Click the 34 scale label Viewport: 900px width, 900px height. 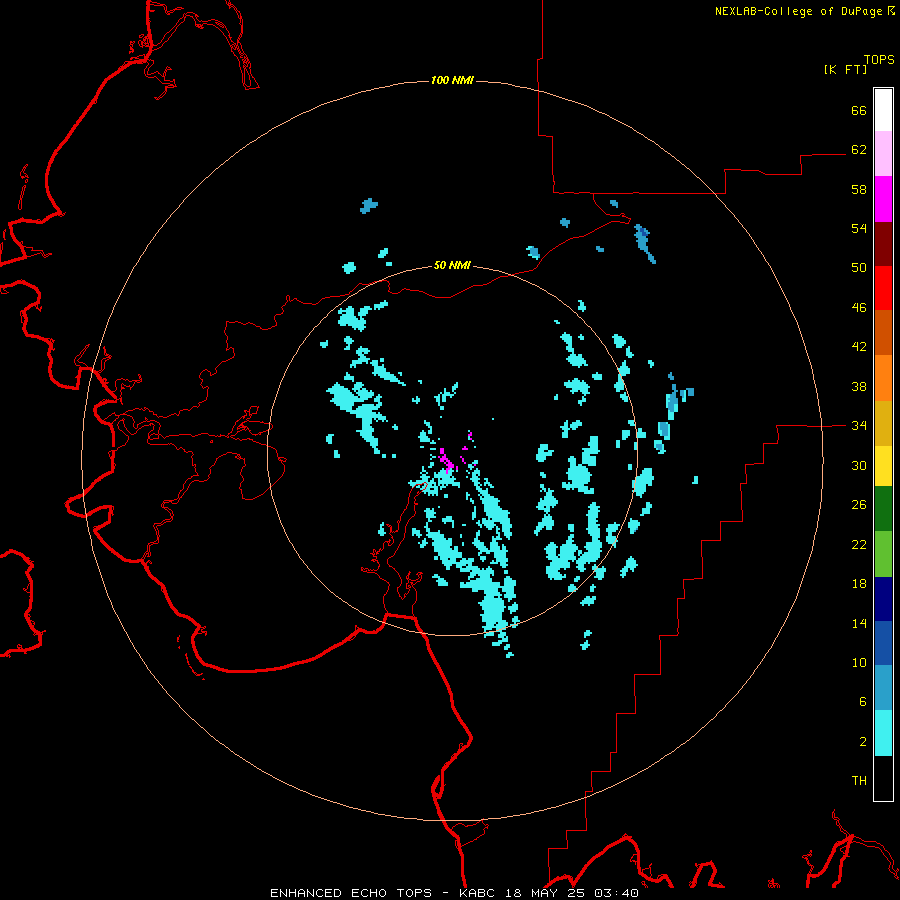pyautogui.click(x=859, y=425)
